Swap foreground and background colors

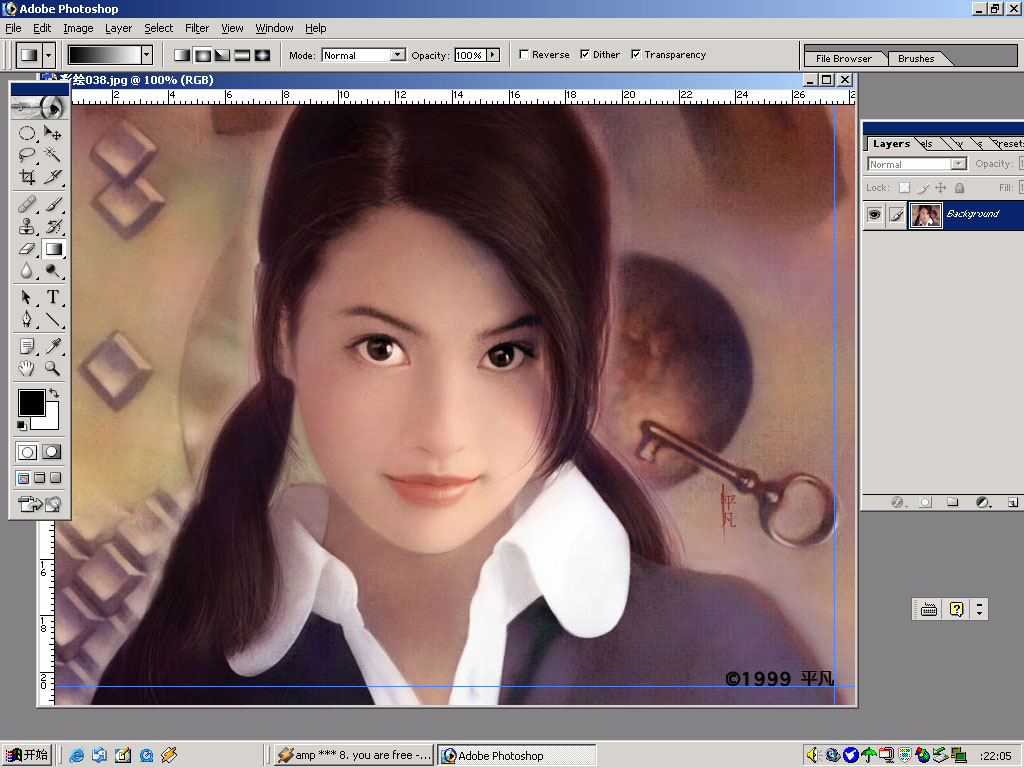click(54, 393)
